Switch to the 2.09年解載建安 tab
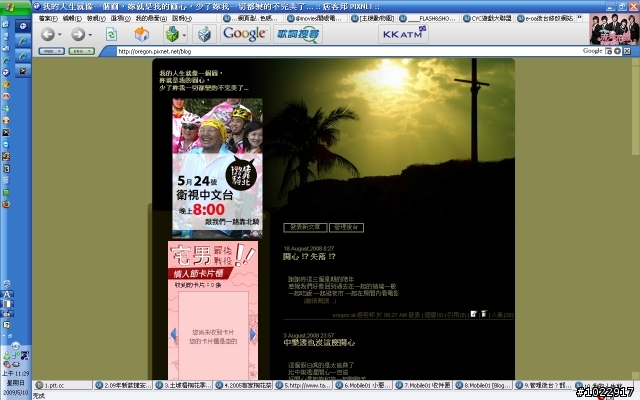Image resolution: width=640 pixels, height=400 pixels. (x=123, y=385)
